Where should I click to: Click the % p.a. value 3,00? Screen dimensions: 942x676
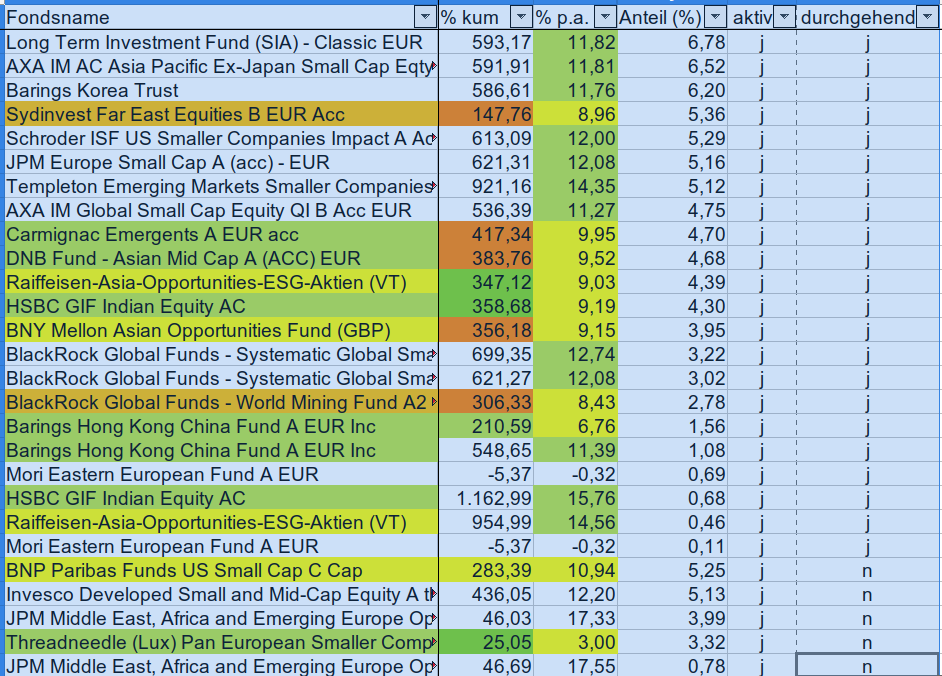(x=576, y=642)
